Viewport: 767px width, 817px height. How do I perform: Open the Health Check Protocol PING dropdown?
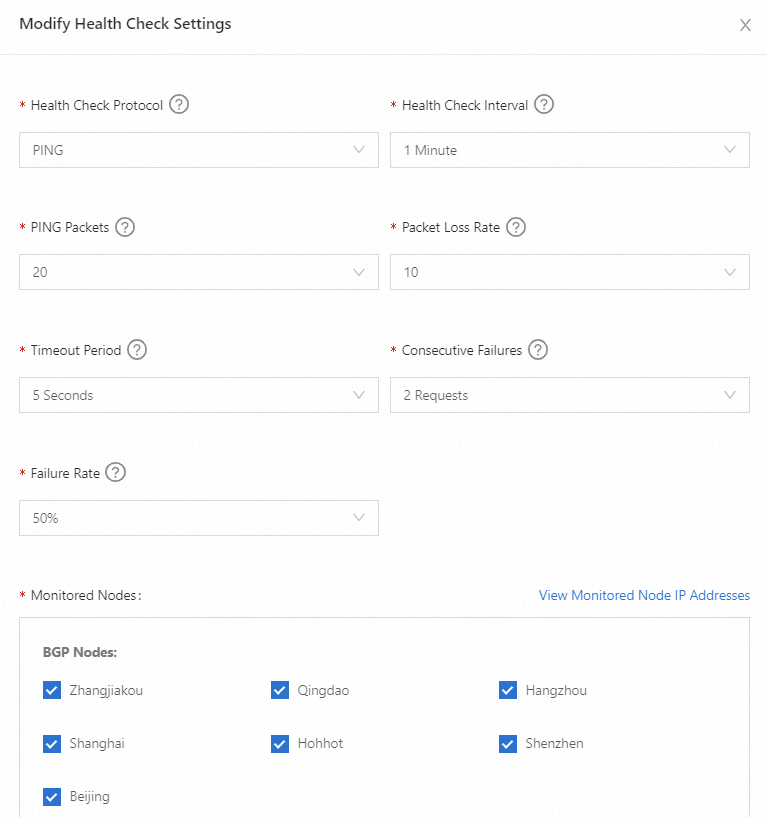pos(199,150)
